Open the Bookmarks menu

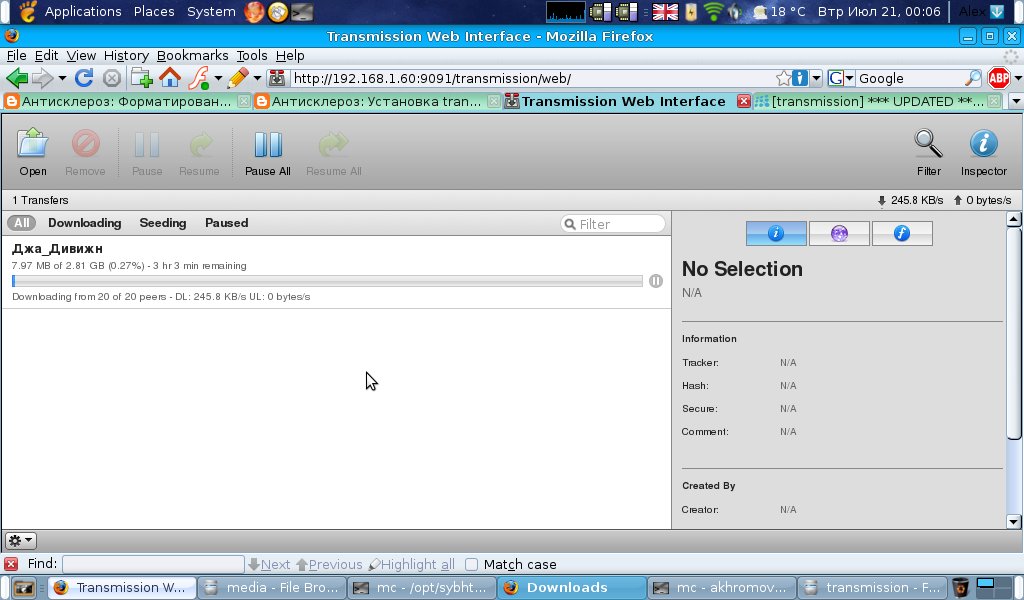(193, 55)
